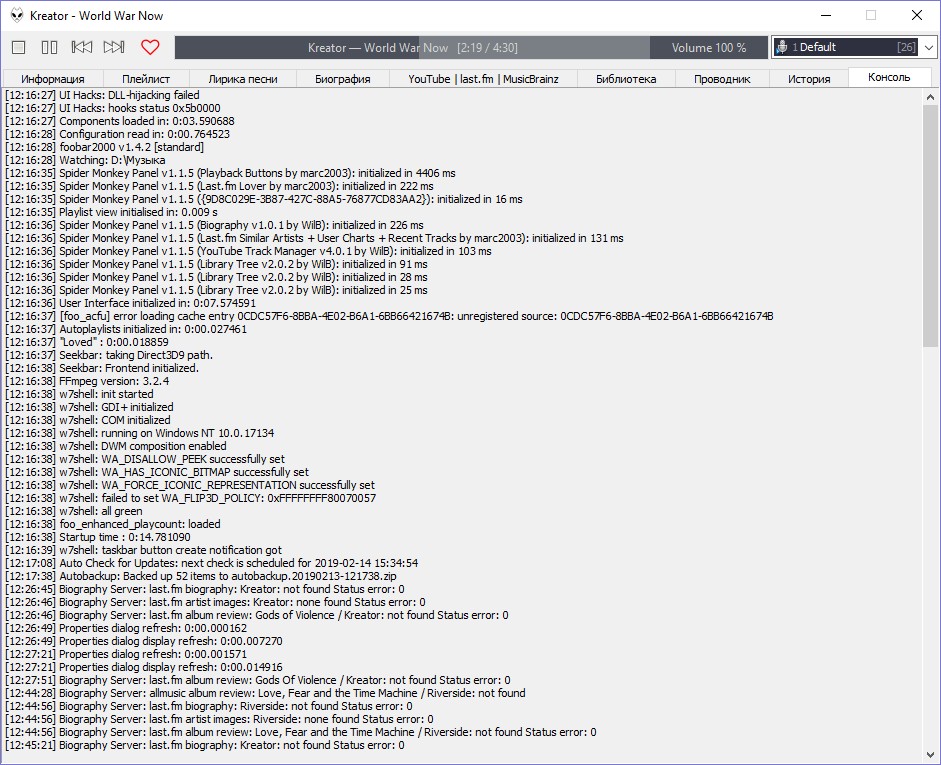Select the 'Auto Check for Updates' log line
The height and width of the screenshot is (765, 941).
click(211, 563)
